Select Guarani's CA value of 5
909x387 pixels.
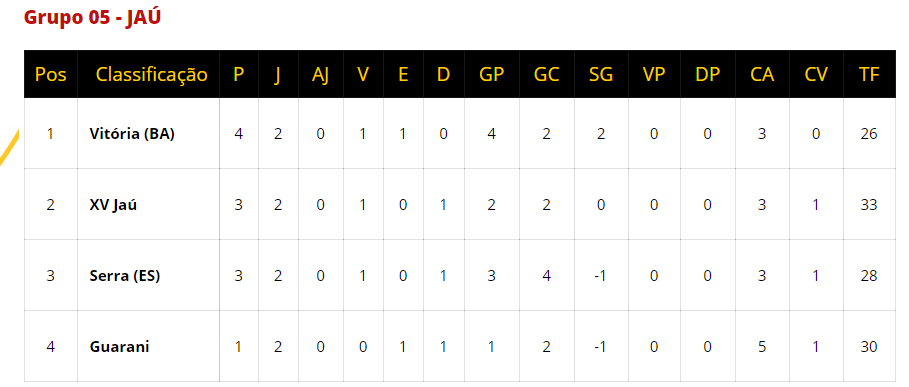(762, 346)
